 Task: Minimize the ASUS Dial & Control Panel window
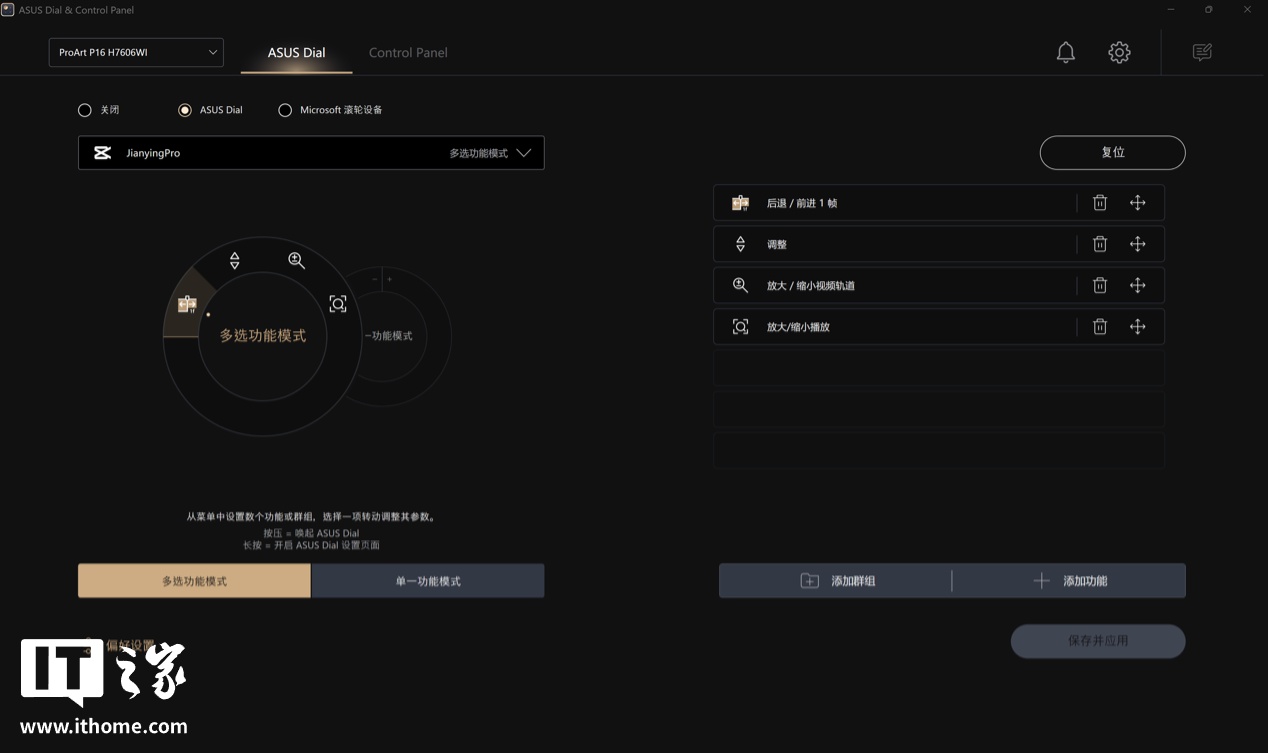1171,9
